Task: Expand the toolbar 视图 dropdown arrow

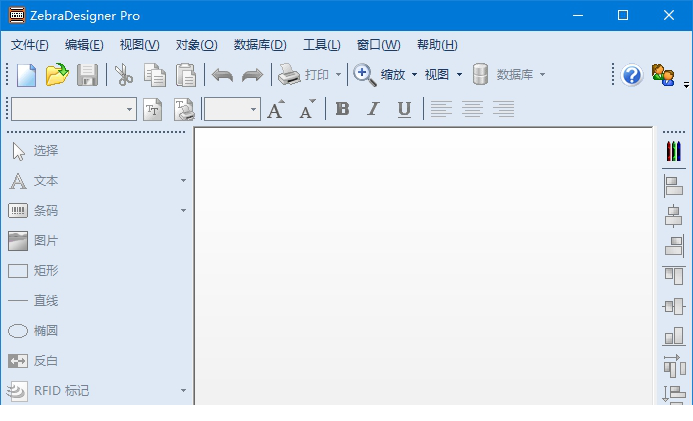Action: pos(459,75)
